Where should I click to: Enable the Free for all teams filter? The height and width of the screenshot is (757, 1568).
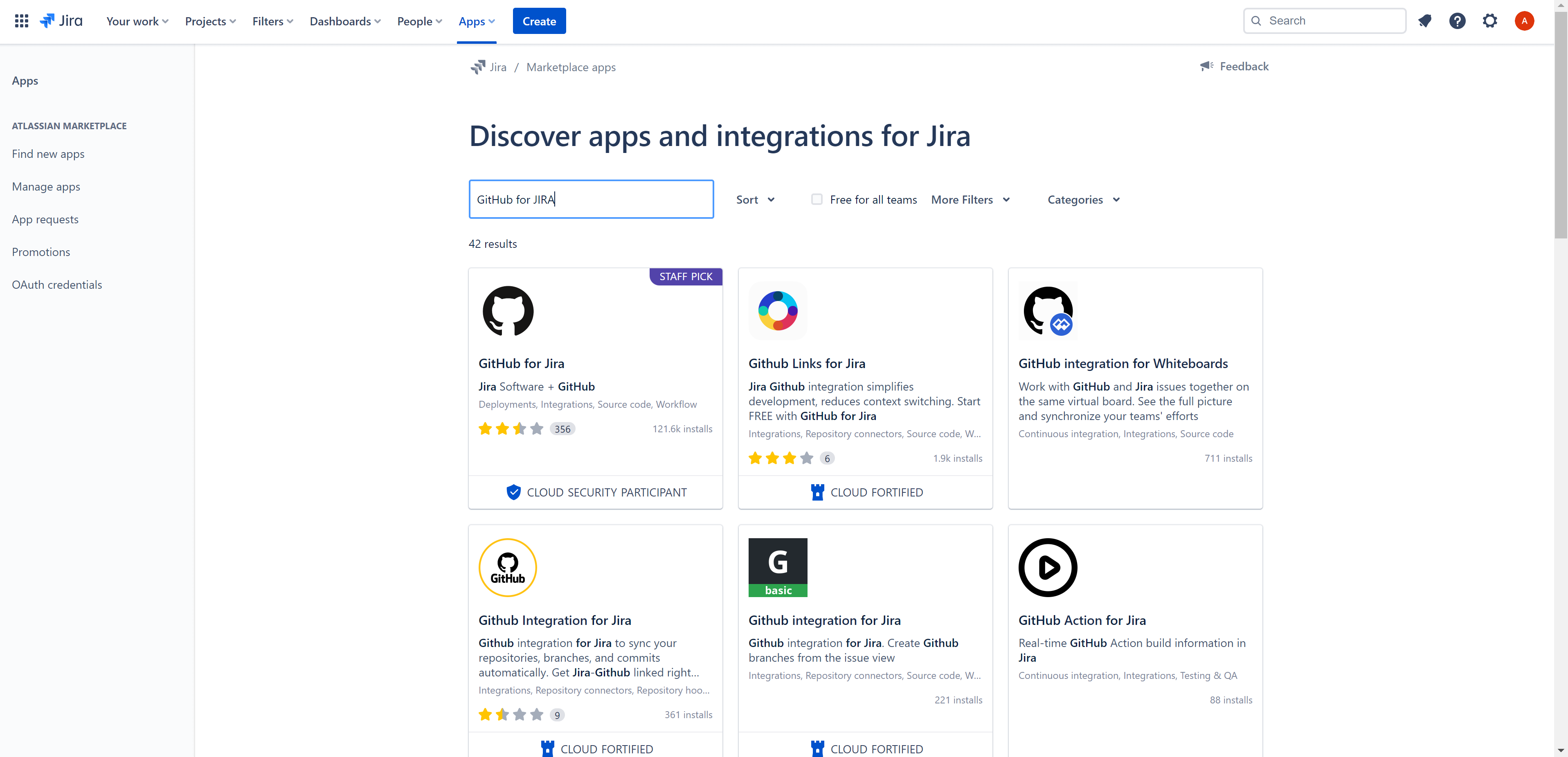[817, 199]
